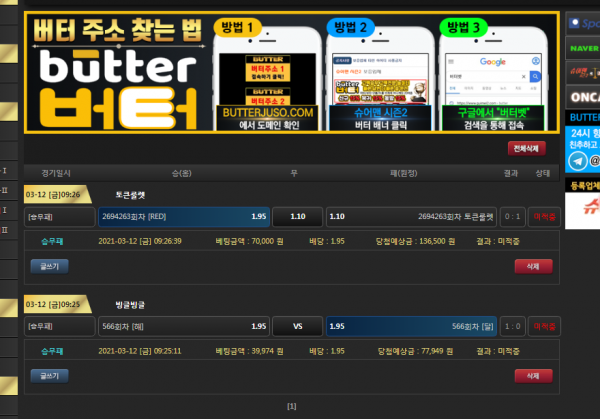Delete the 빙글빙글 bet with 삭제
Image resolution: width=600 pixels, height=419 pixels.
[533, 375]
